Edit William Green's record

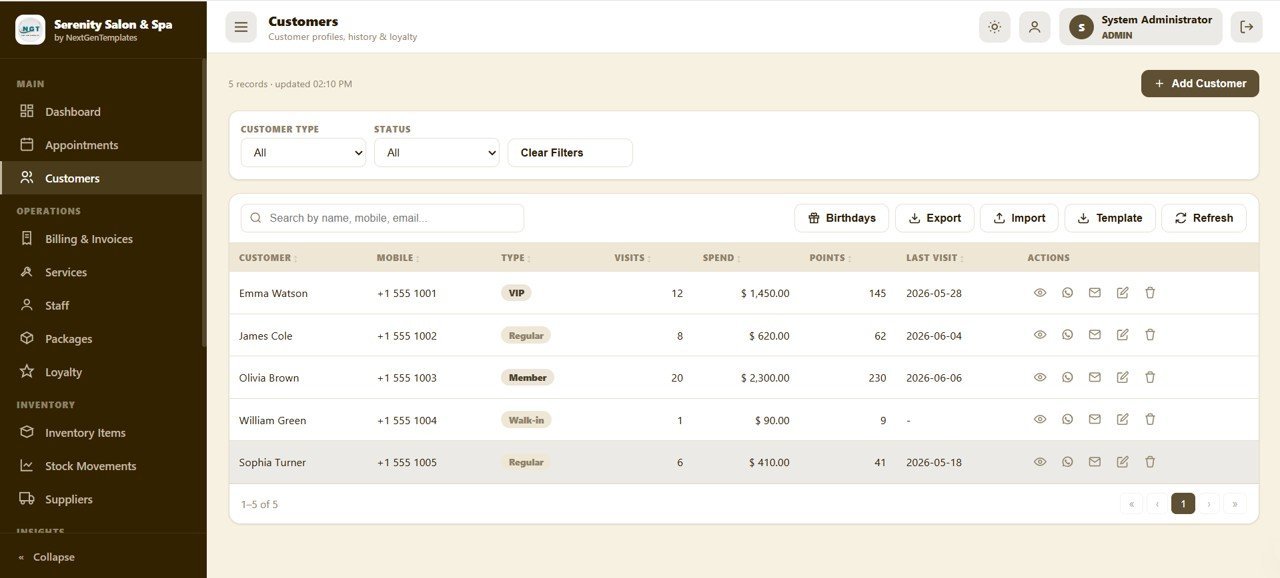(x=1122, y=420)
